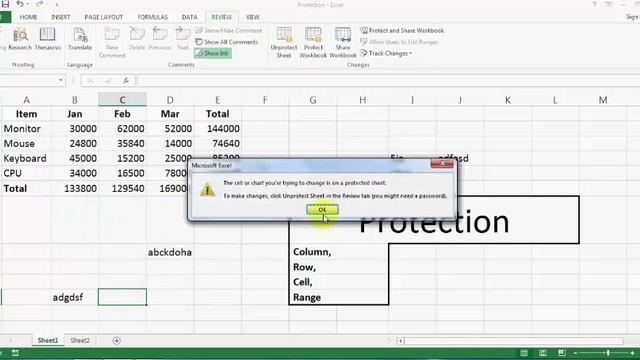Click OK in the Microsoft Excel dialog
The image size is (640, 360).
pyautogui.click(x=322, y=210)
